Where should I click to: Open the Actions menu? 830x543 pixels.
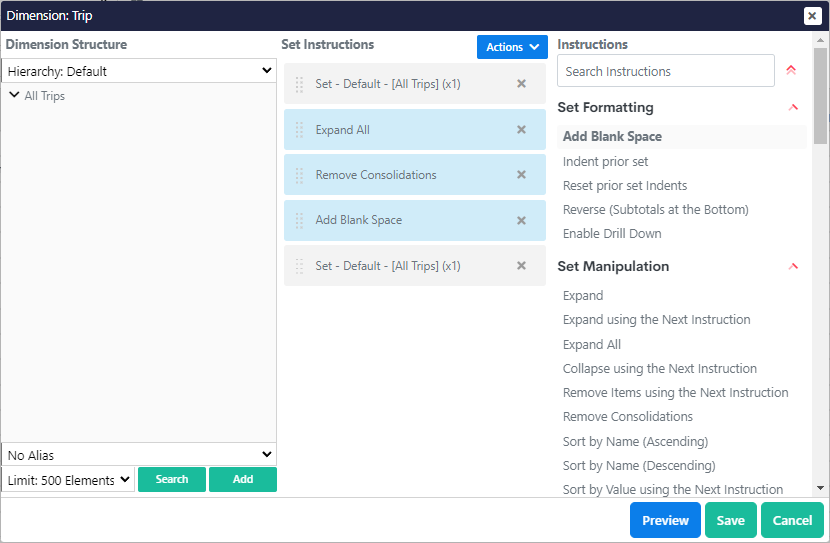point(512,47)
